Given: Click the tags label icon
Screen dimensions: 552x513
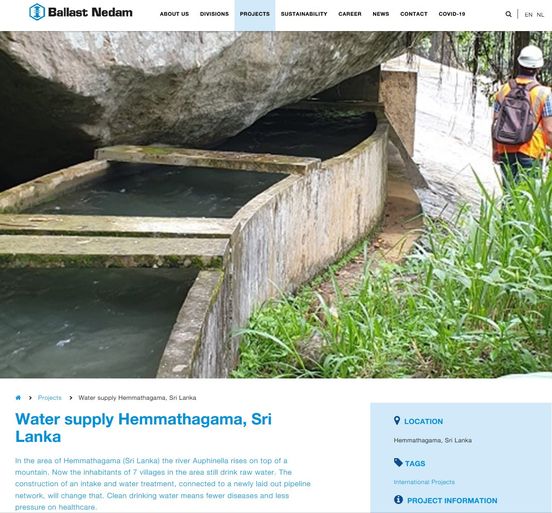Looking at the screenshot, I should 398,462.
